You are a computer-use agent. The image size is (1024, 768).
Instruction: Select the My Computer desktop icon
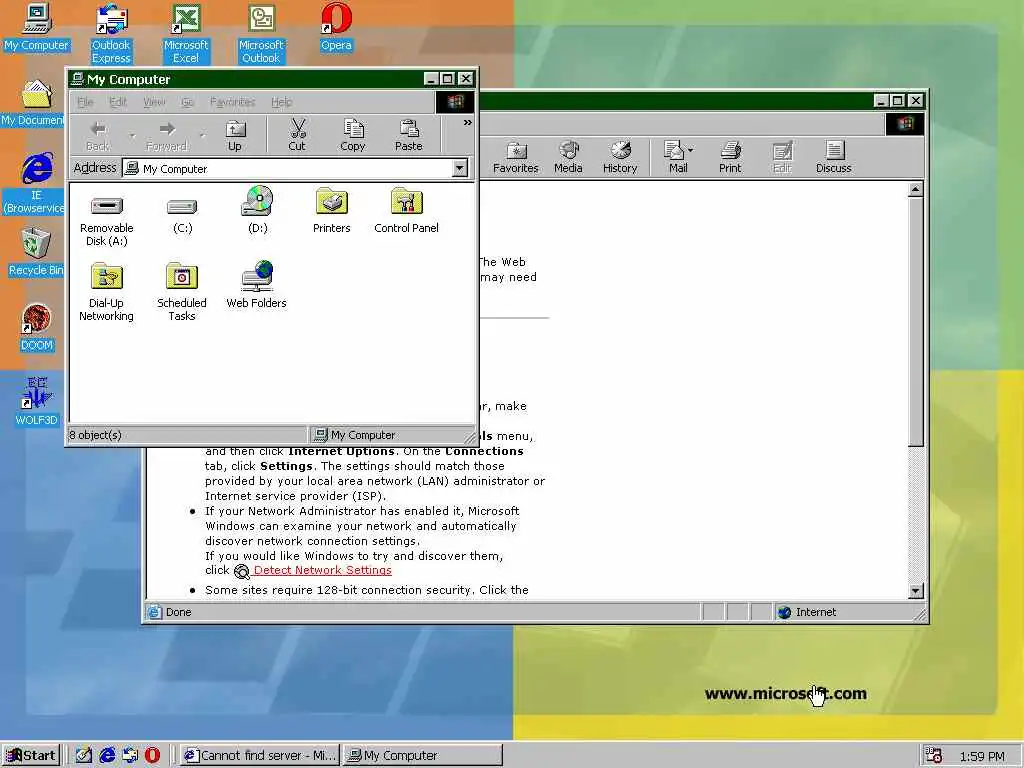36,27
